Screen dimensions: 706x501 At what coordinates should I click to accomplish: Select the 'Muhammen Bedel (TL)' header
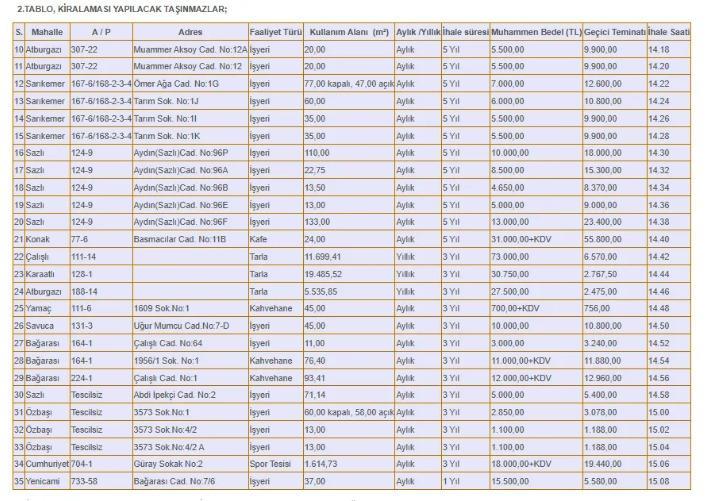pyautogui.click(x=536, y=32)
